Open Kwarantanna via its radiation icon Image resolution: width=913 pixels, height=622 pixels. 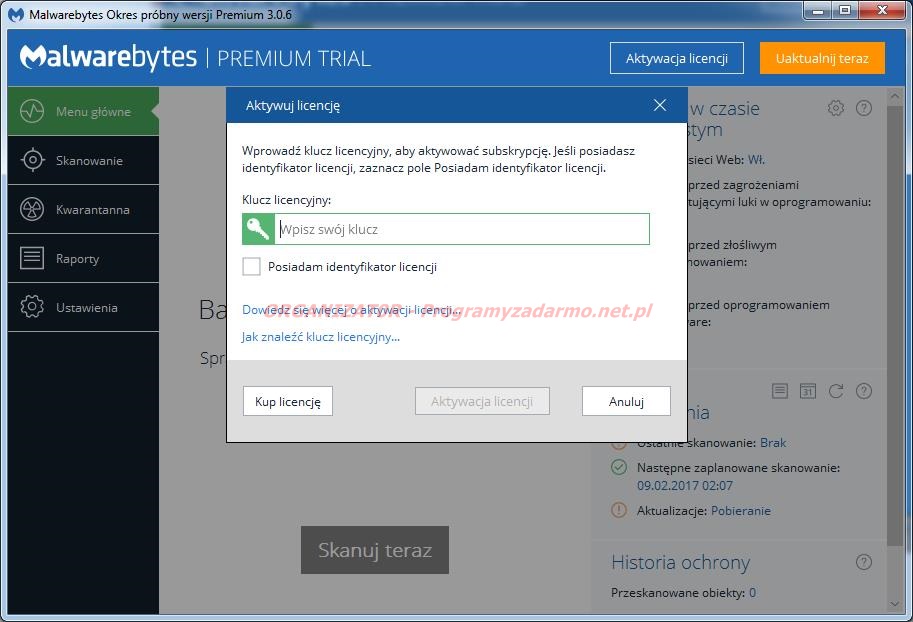coord(33,209)
